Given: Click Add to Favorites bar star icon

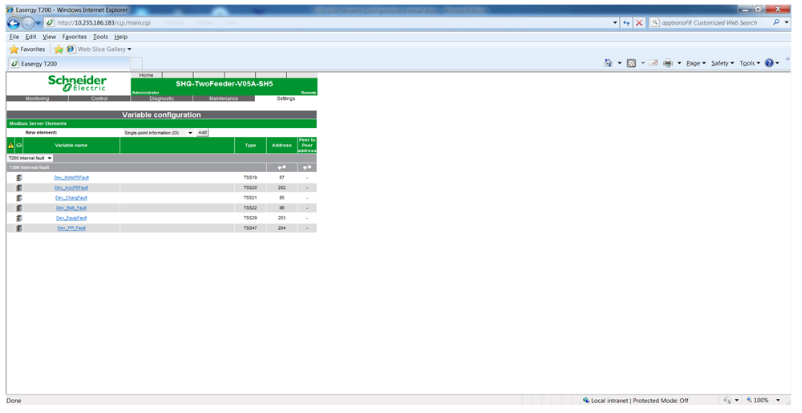Looking at the screenshot, I should (58, 49).
